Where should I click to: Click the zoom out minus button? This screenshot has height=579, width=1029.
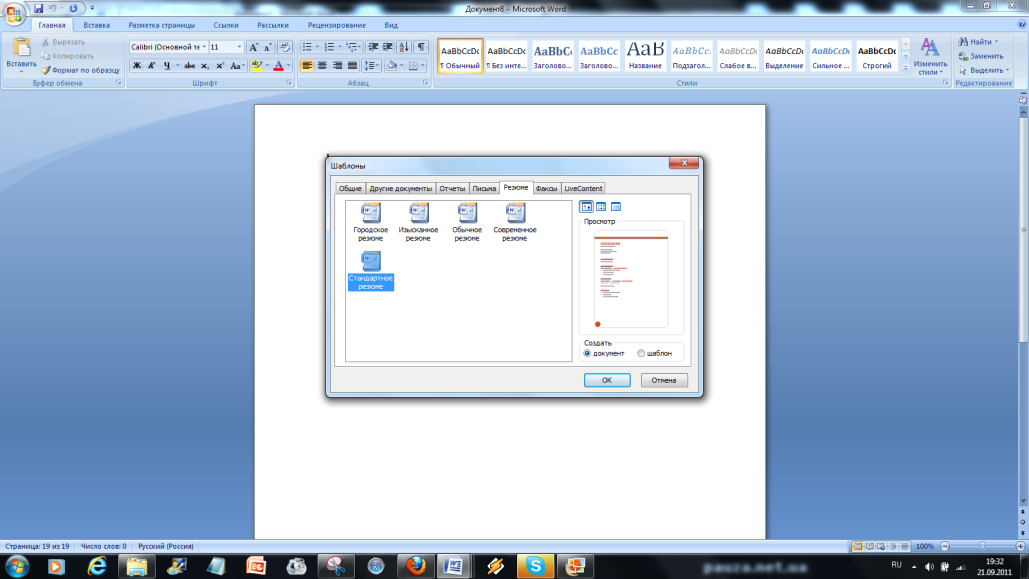coord(945,546)
